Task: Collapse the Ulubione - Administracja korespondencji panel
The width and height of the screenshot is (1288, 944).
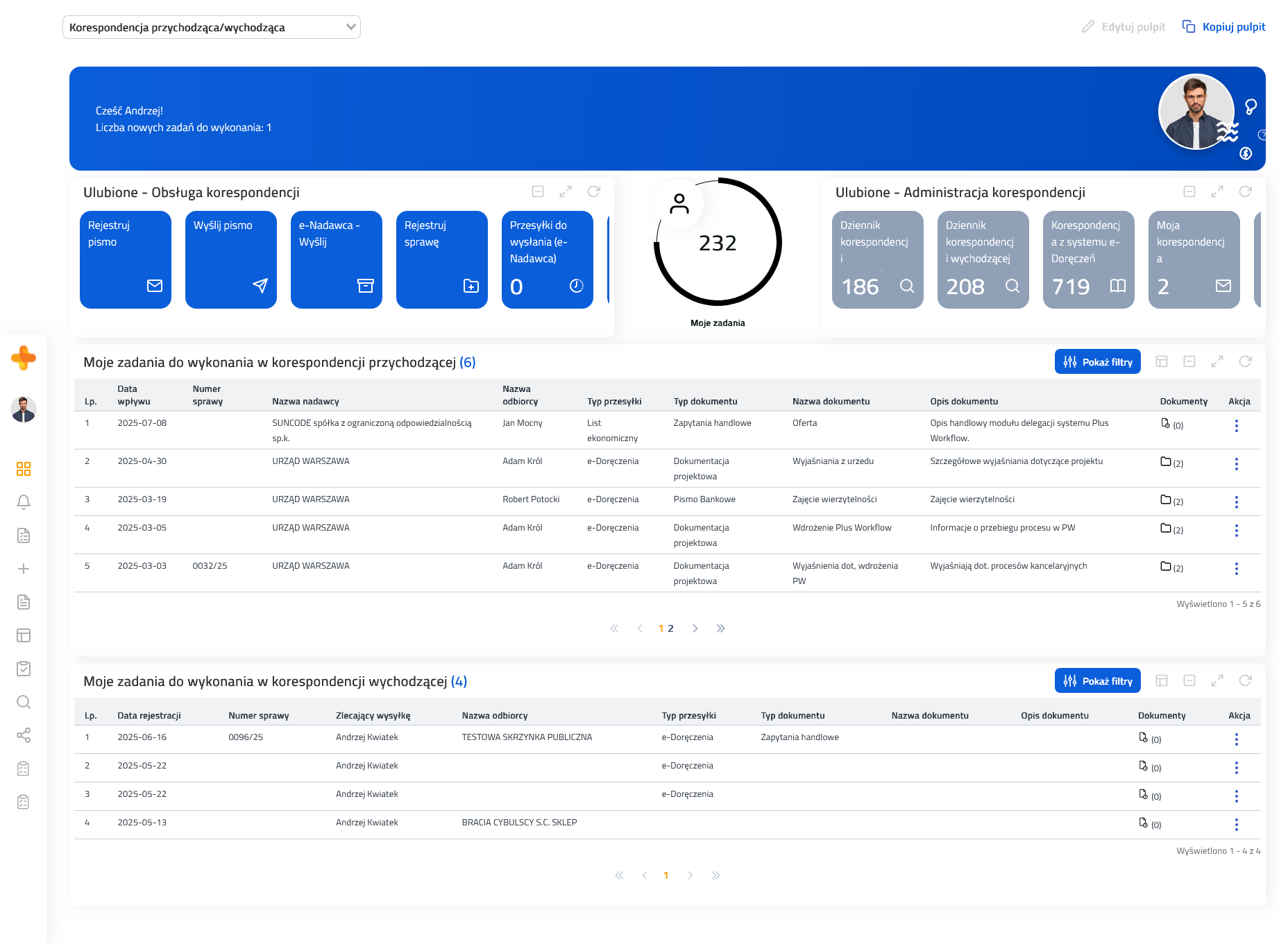Action: point(1189,191)
